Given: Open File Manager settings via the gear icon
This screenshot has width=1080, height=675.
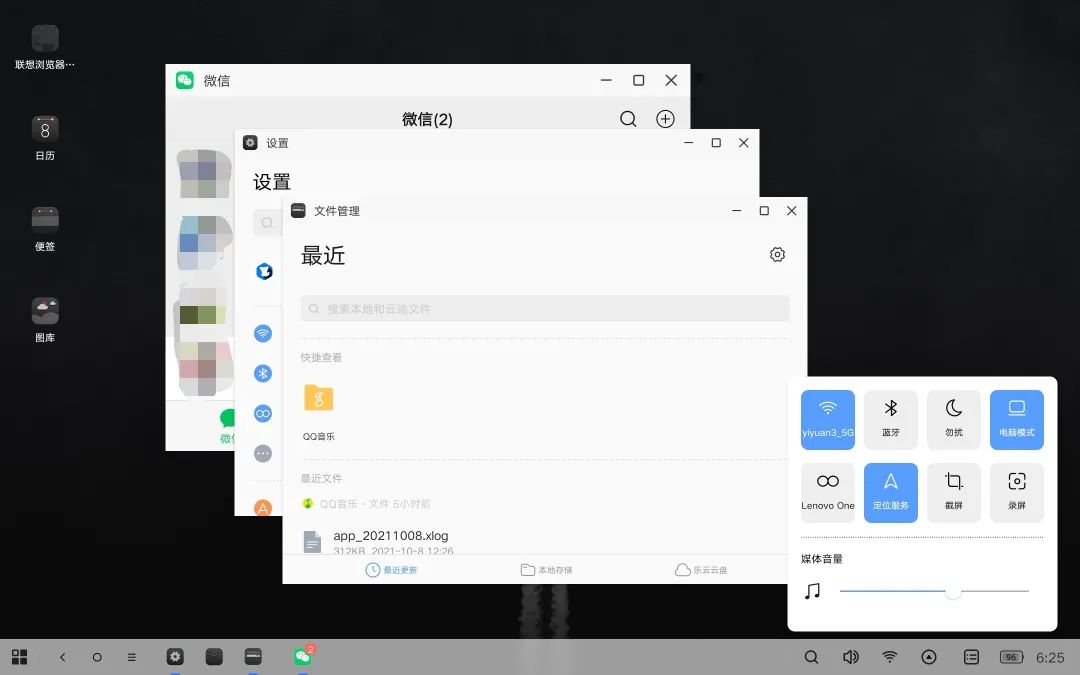Looking at the screenshot, I should coord(777,255).
